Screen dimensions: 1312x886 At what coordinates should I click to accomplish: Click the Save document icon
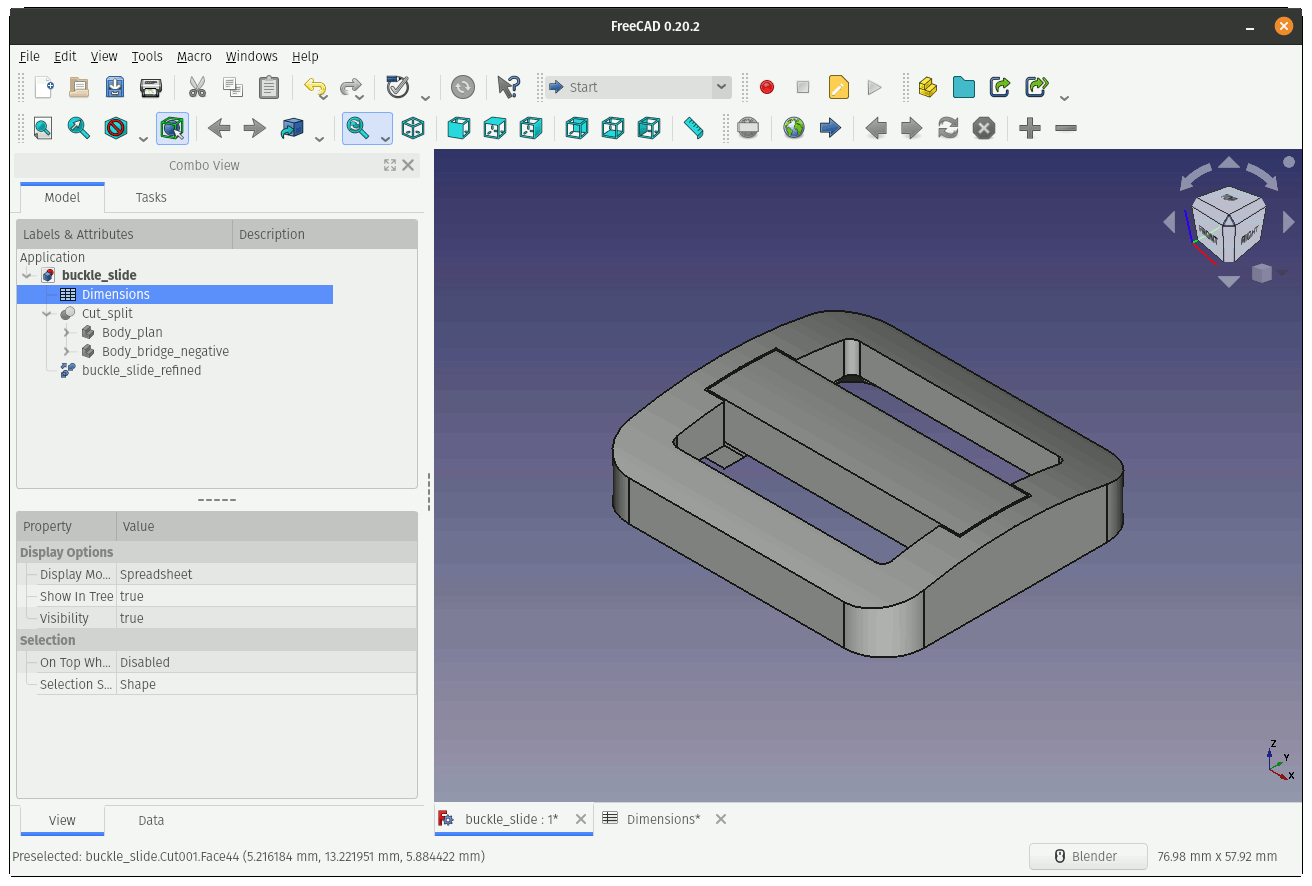(115, 87)
